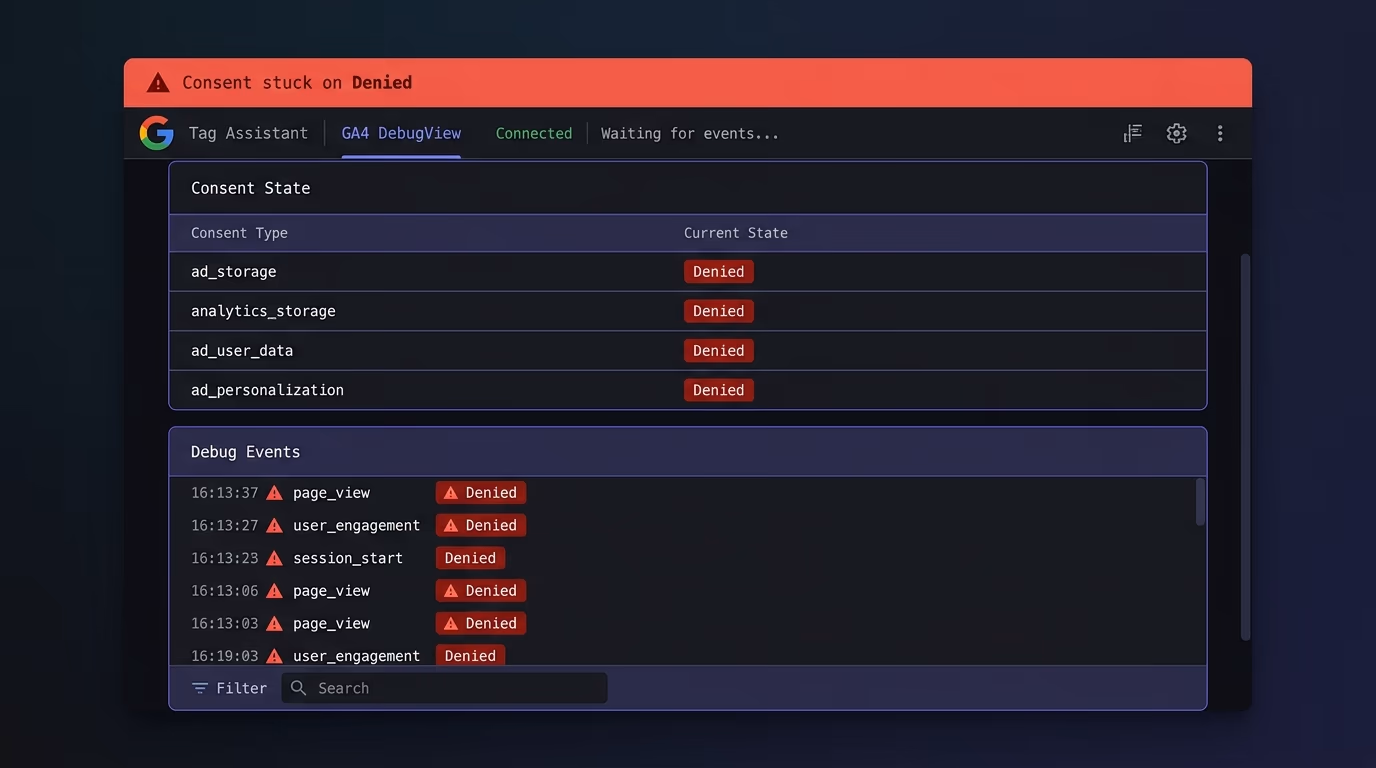Click the Denied badge on 16:13:06 event
The height and width of the screenshot is (768, 1376).
click(x=480, y=591)
